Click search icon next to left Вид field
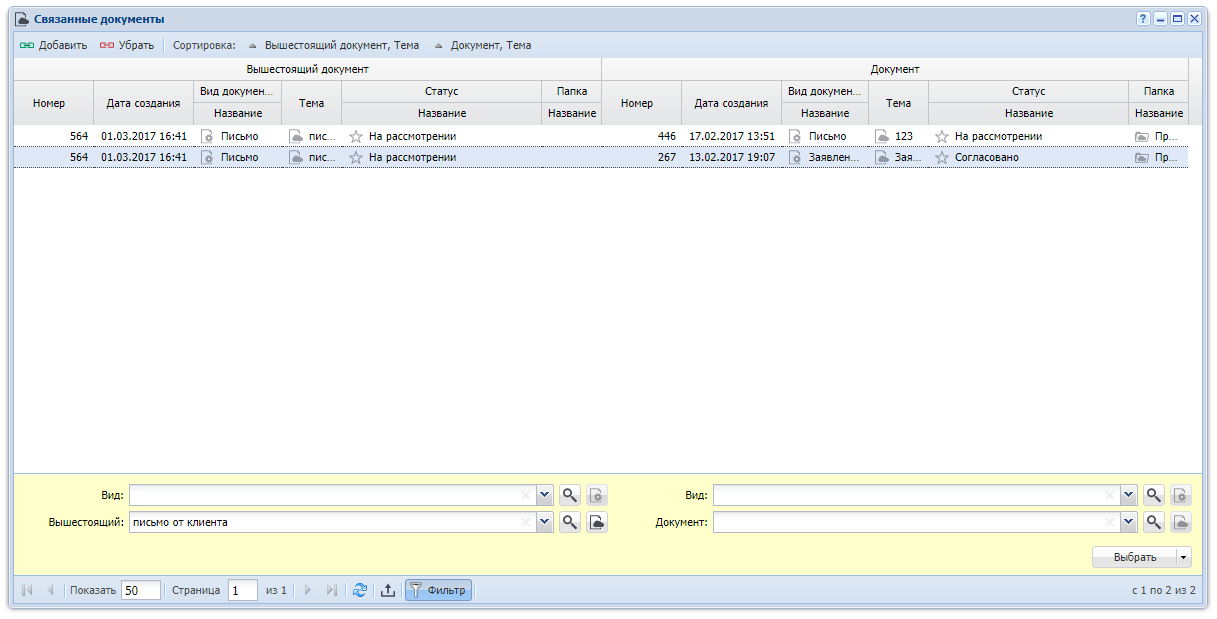Viewport: 1217px width, 619px height. coord(570,494)
